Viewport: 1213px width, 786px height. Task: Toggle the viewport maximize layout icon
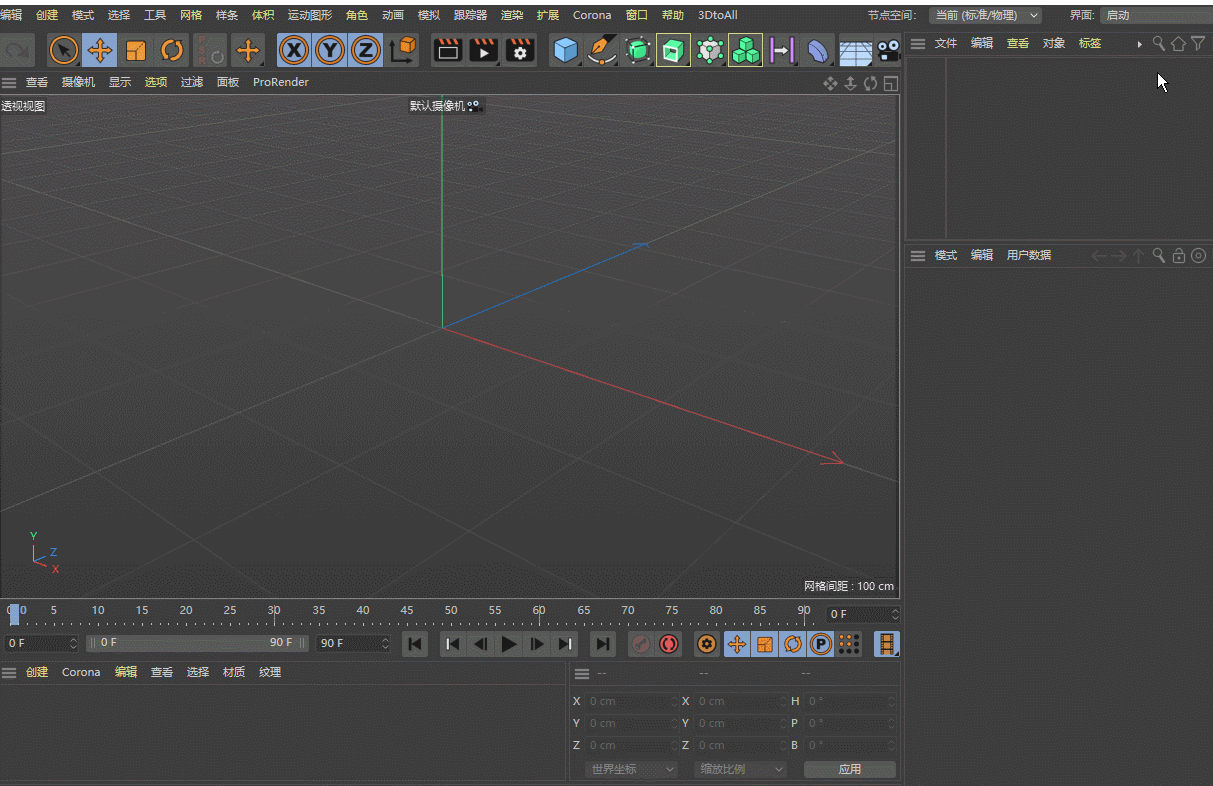pos(891,83)
